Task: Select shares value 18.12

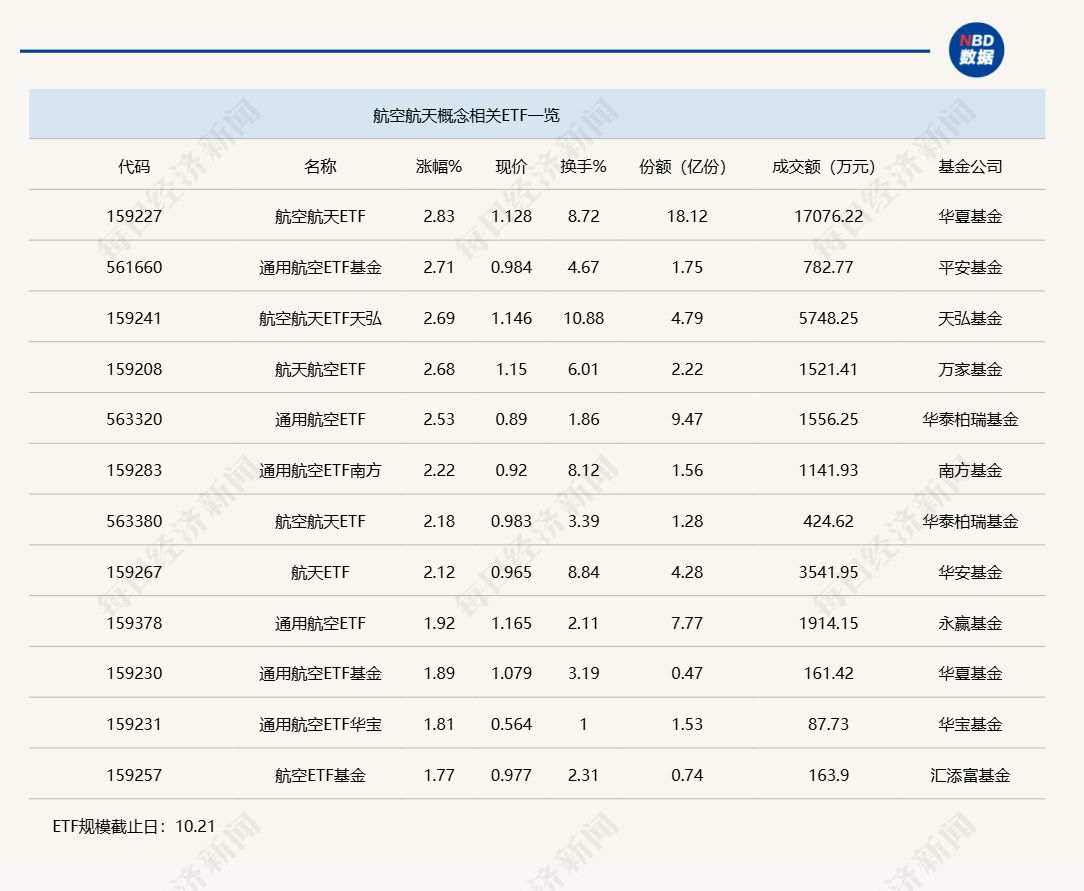Action: tap(687, 216)
